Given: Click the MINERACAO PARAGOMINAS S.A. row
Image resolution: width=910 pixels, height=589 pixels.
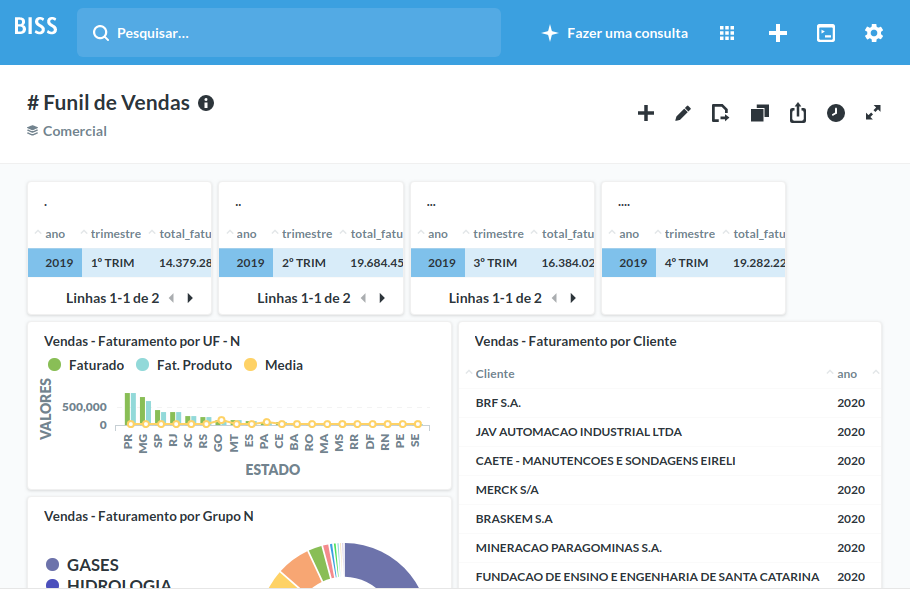Looking at the screenshot, I should [670, 548].
